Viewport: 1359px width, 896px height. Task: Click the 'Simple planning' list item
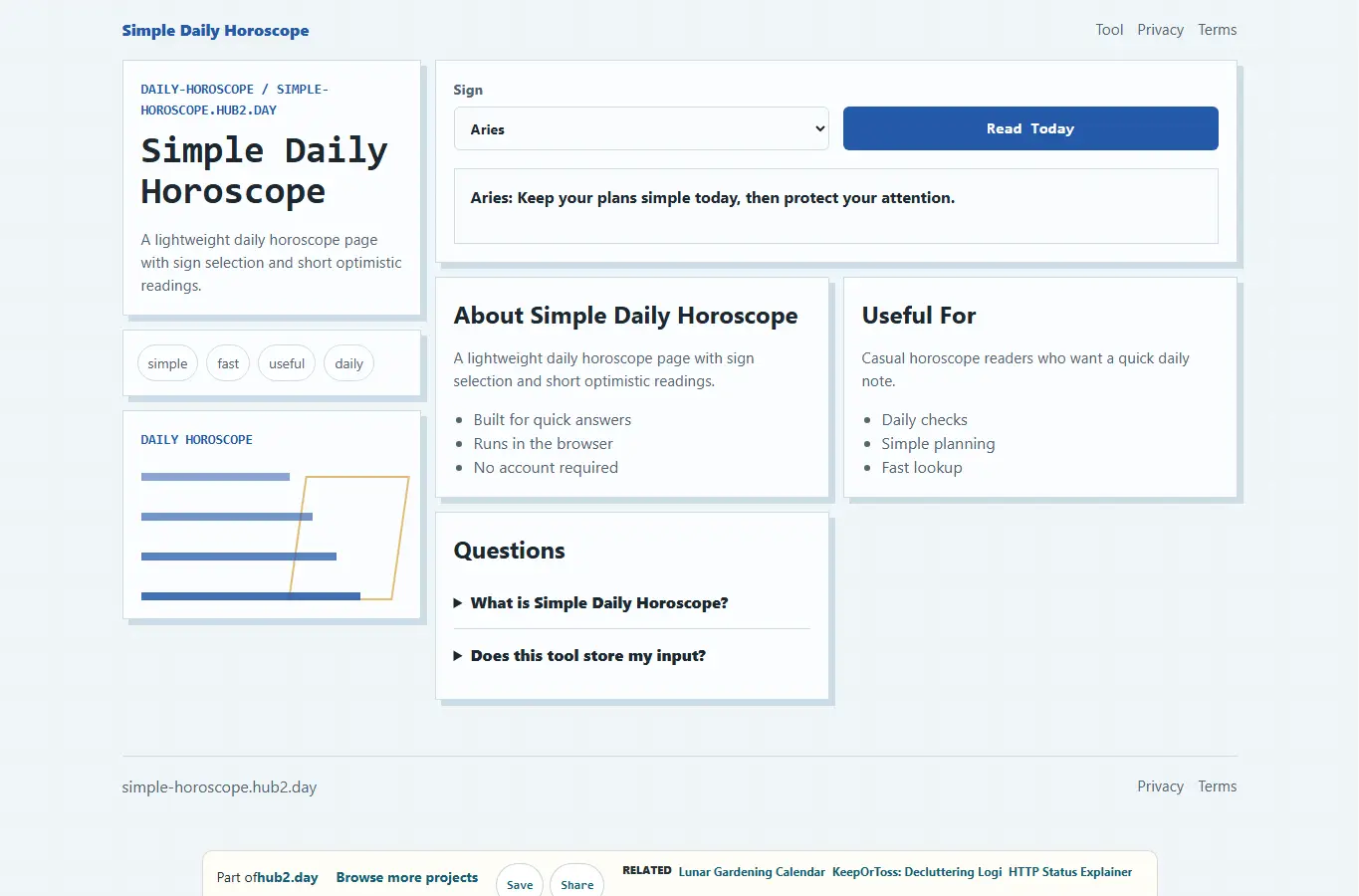click(939, 444)
